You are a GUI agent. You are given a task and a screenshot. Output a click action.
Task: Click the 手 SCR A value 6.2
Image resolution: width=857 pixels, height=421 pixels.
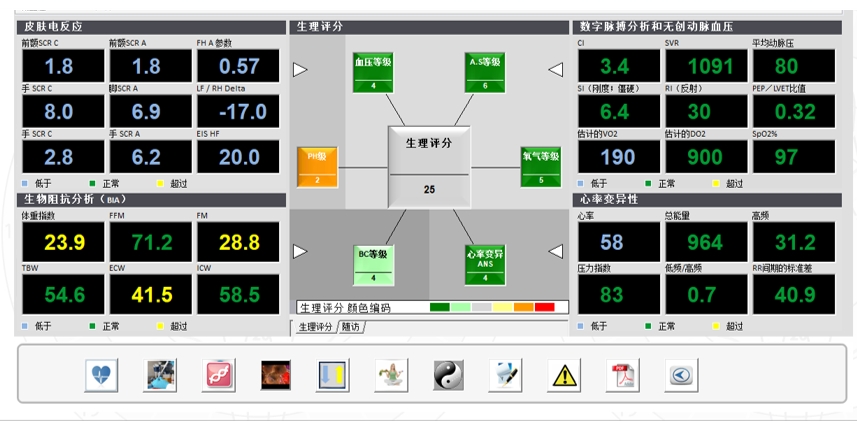click(151, 157)
